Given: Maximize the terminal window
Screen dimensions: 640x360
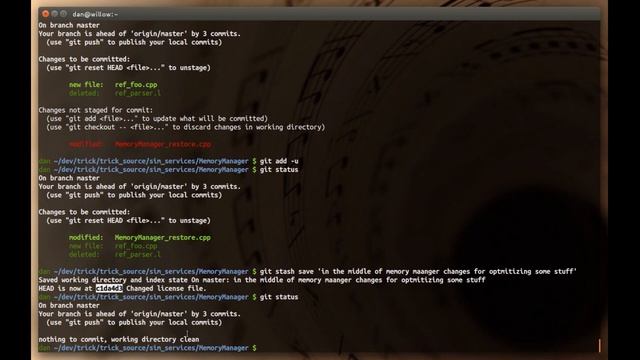Looking at the screenshot, I should pyautogui.click(x=63, y=14).
